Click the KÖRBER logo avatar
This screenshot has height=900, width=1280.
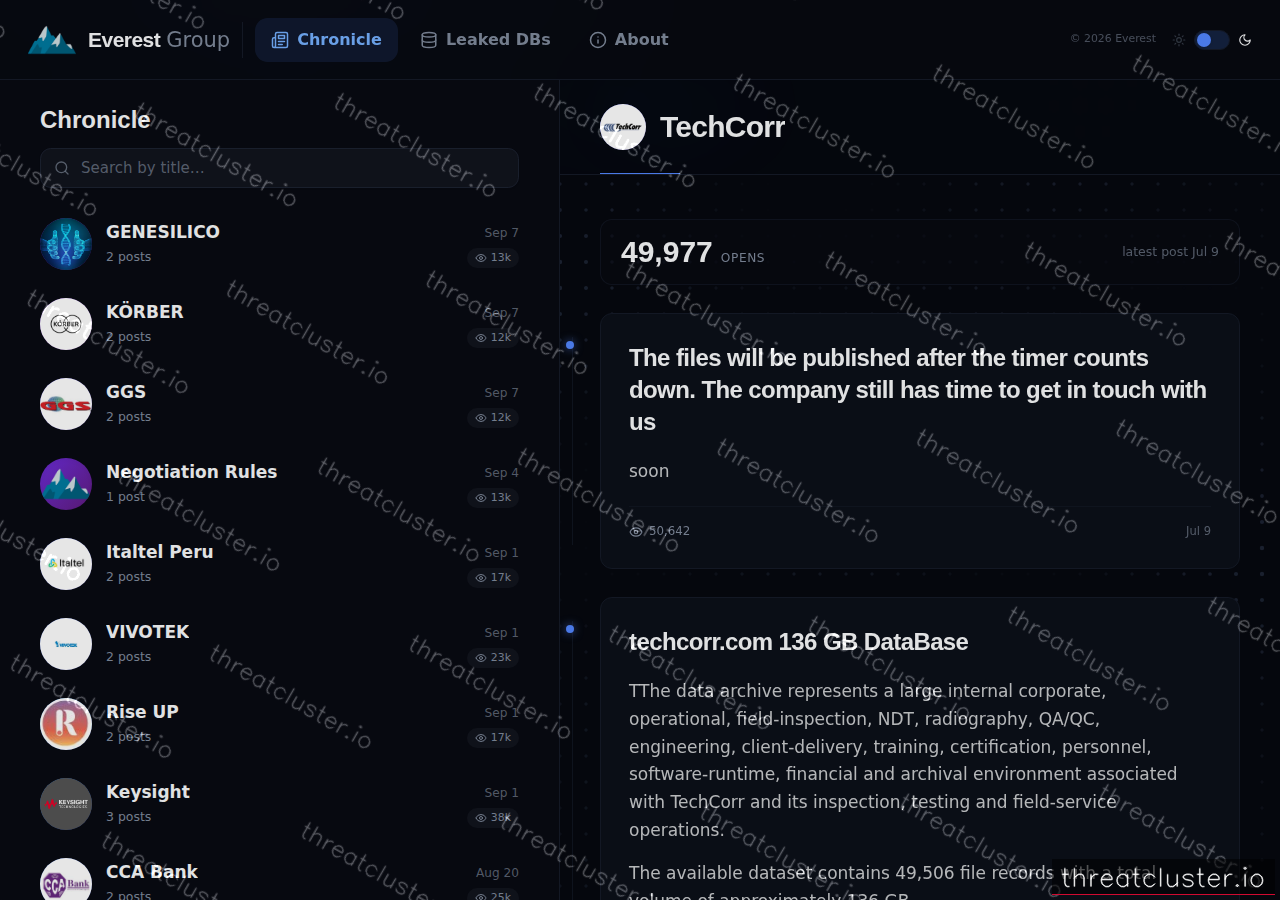66,324
